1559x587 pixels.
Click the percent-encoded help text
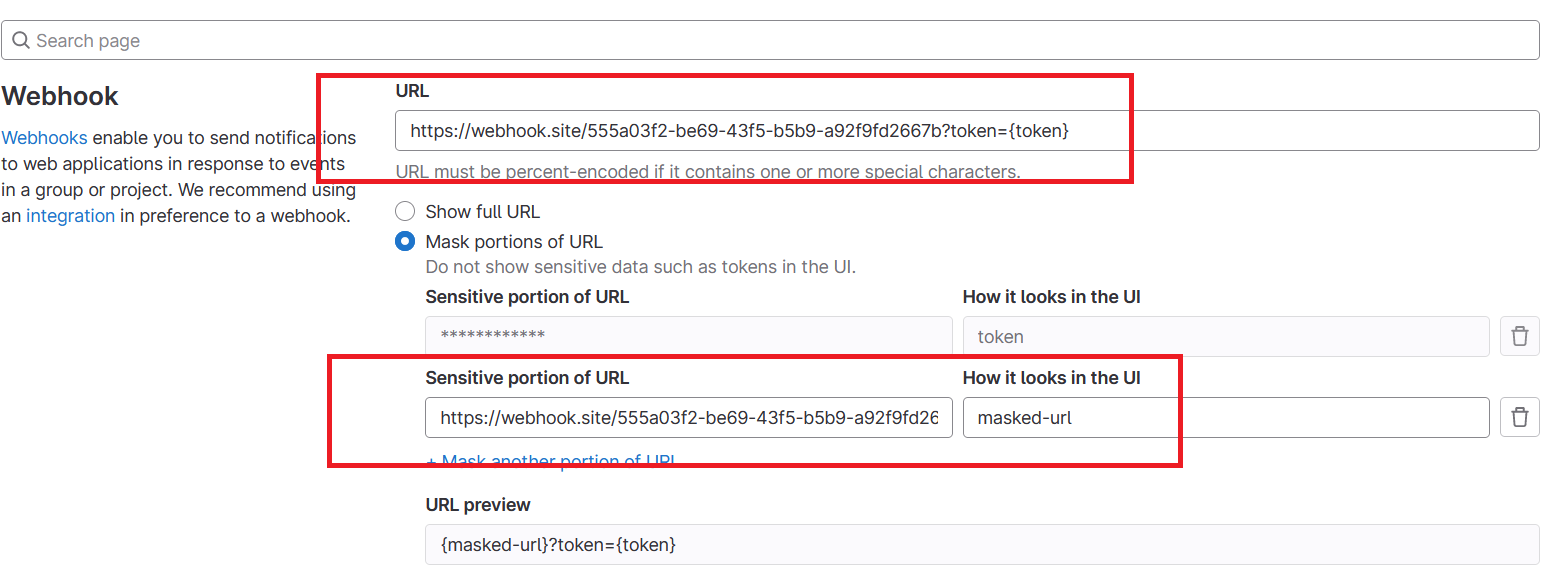707,172
